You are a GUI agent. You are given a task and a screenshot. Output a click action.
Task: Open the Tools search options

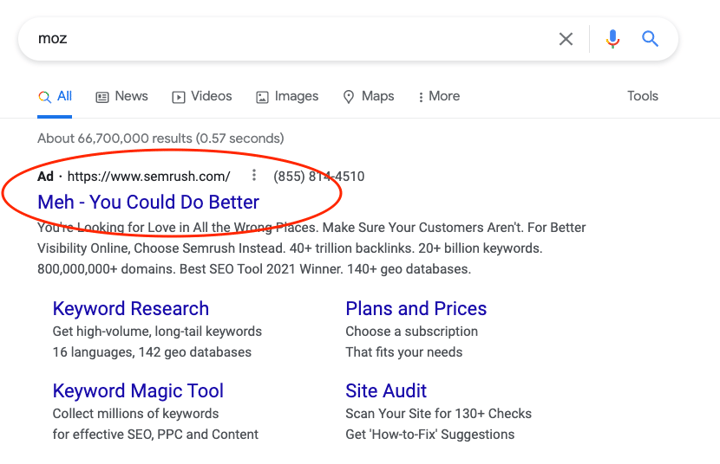[643, 96]
